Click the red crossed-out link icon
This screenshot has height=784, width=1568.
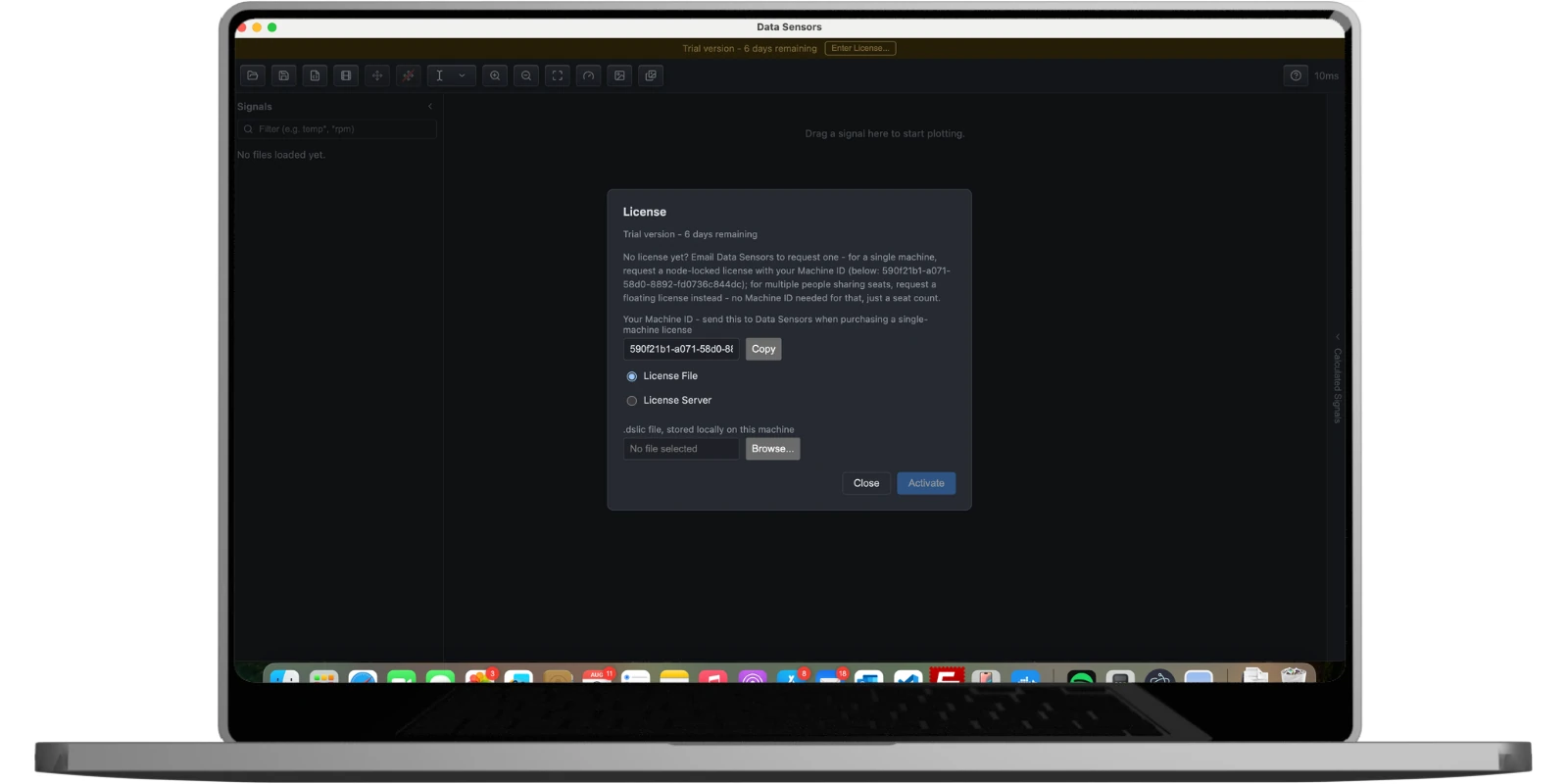(409, 75)
